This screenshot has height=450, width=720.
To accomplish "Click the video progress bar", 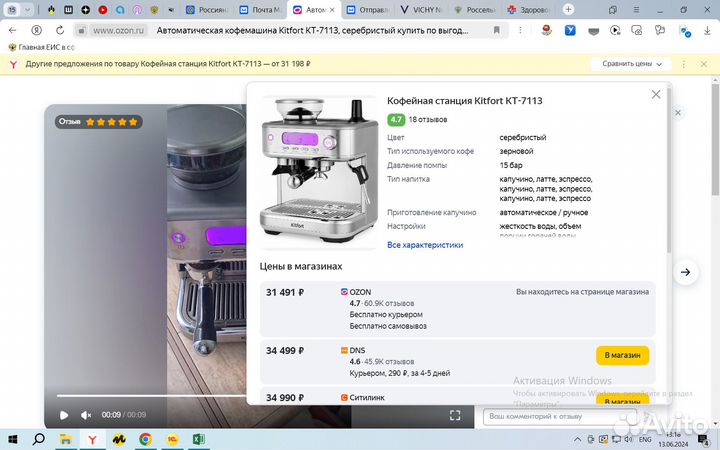I will click(x=150, y=396).
